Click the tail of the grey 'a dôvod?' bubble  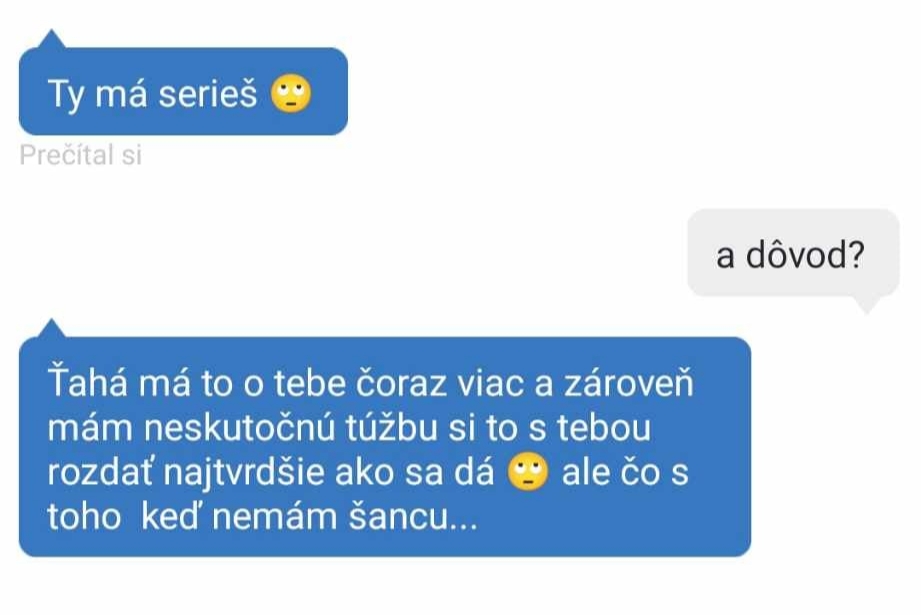click(867, 304)
